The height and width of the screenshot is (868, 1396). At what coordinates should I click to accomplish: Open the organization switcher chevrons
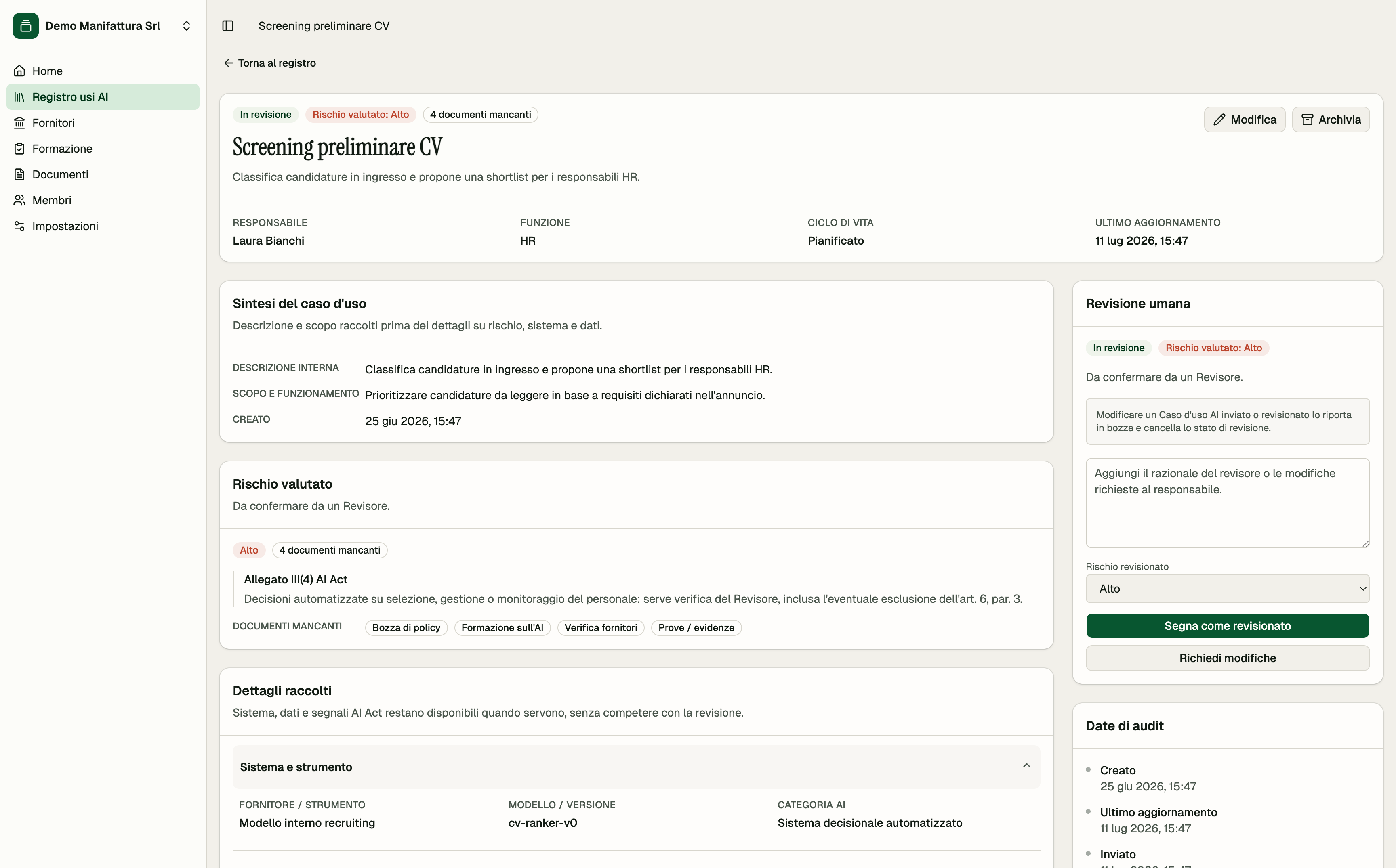click(187, 26)
